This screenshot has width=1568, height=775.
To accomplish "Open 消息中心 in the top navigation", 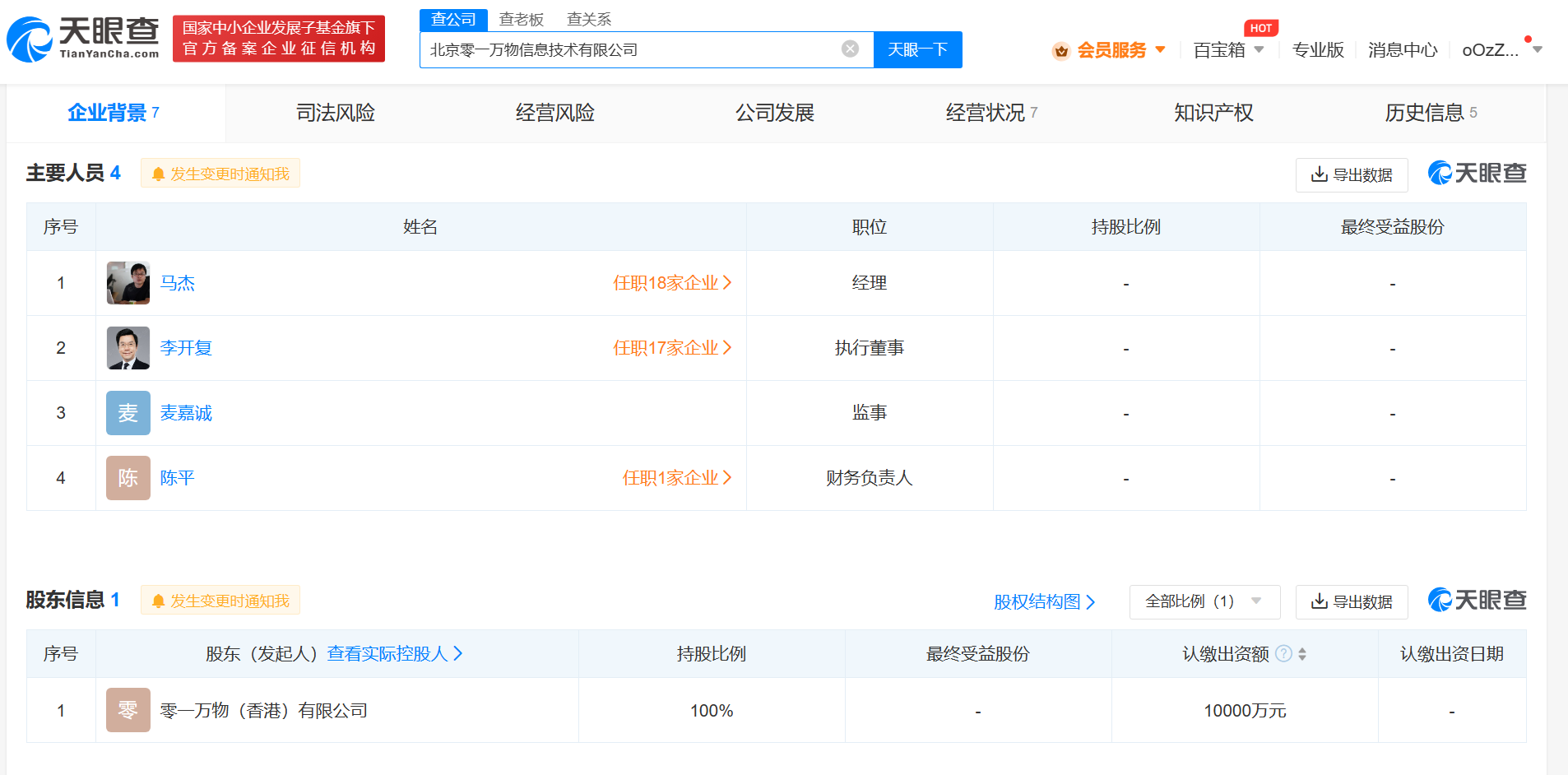I will click(x=1403, y=50).
